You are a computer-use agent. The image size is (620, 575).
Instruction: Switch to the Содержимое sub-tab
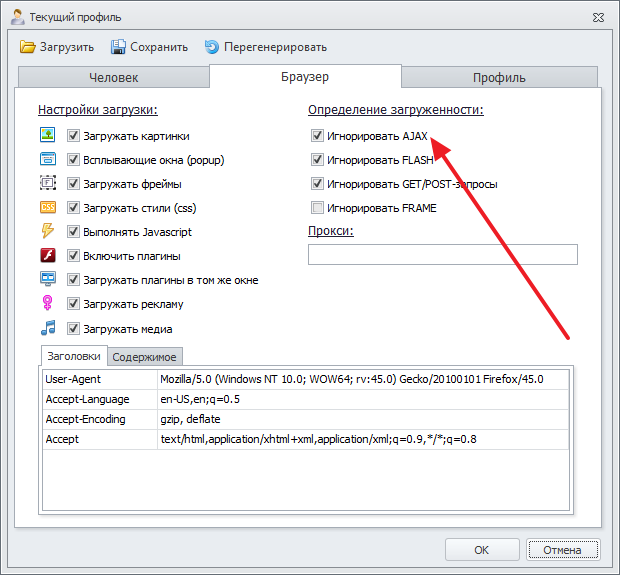144,357
